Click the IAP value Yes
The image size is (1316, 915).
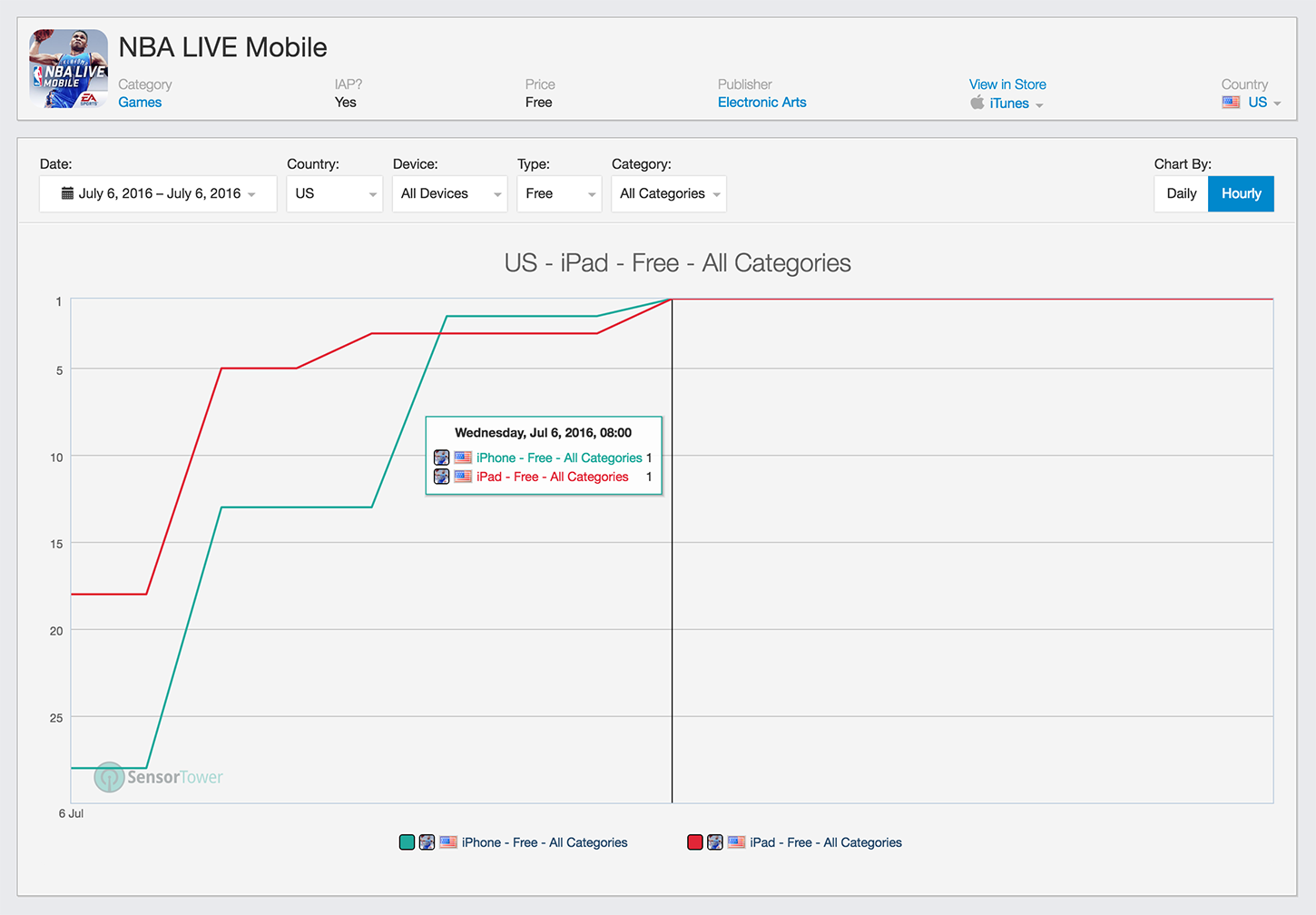(345, 103)
